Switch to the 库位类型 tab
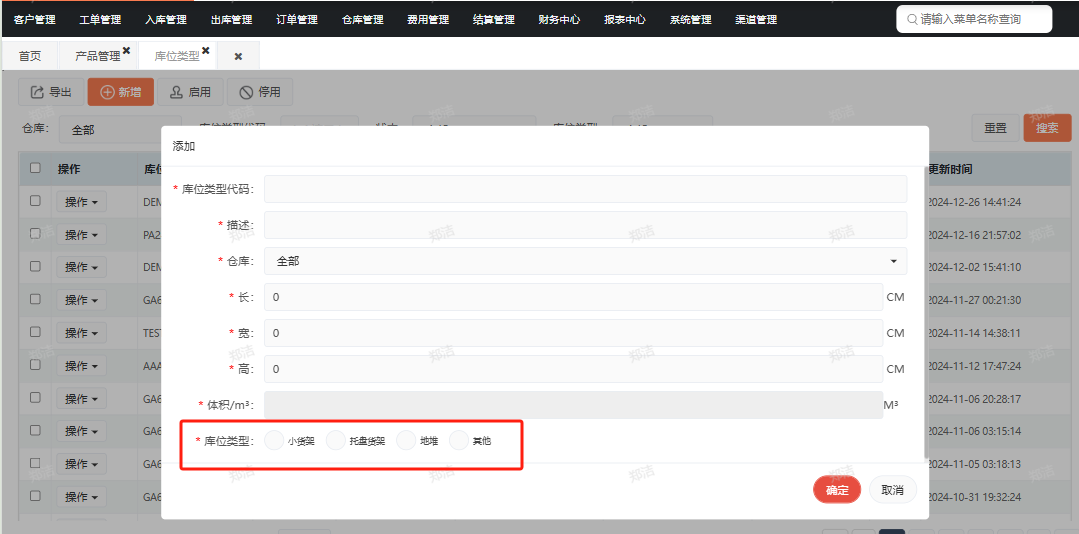 click(x=177, y=56)
